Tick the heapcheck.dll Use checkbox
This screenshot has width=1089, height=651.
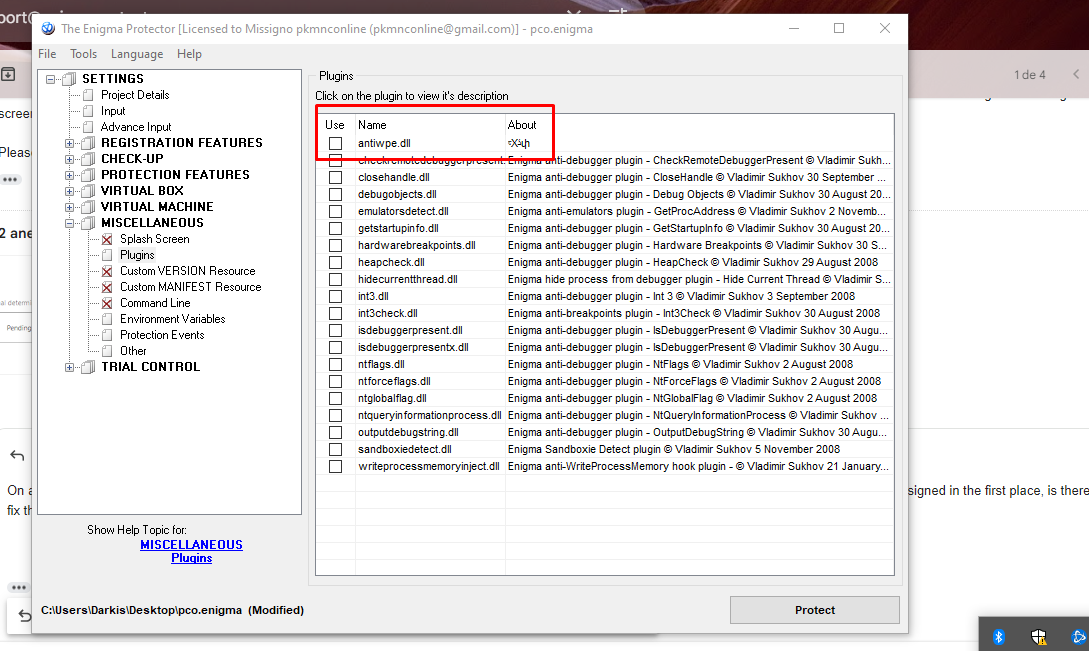coord(335,263)
